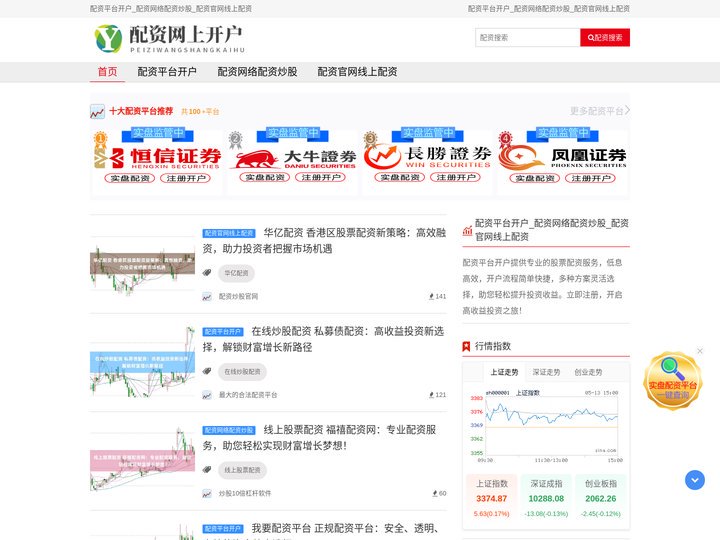This screenshot has height=540, width=720.
Task: Click 实盘配资 under 大牛證券
Action: (264, 177)
